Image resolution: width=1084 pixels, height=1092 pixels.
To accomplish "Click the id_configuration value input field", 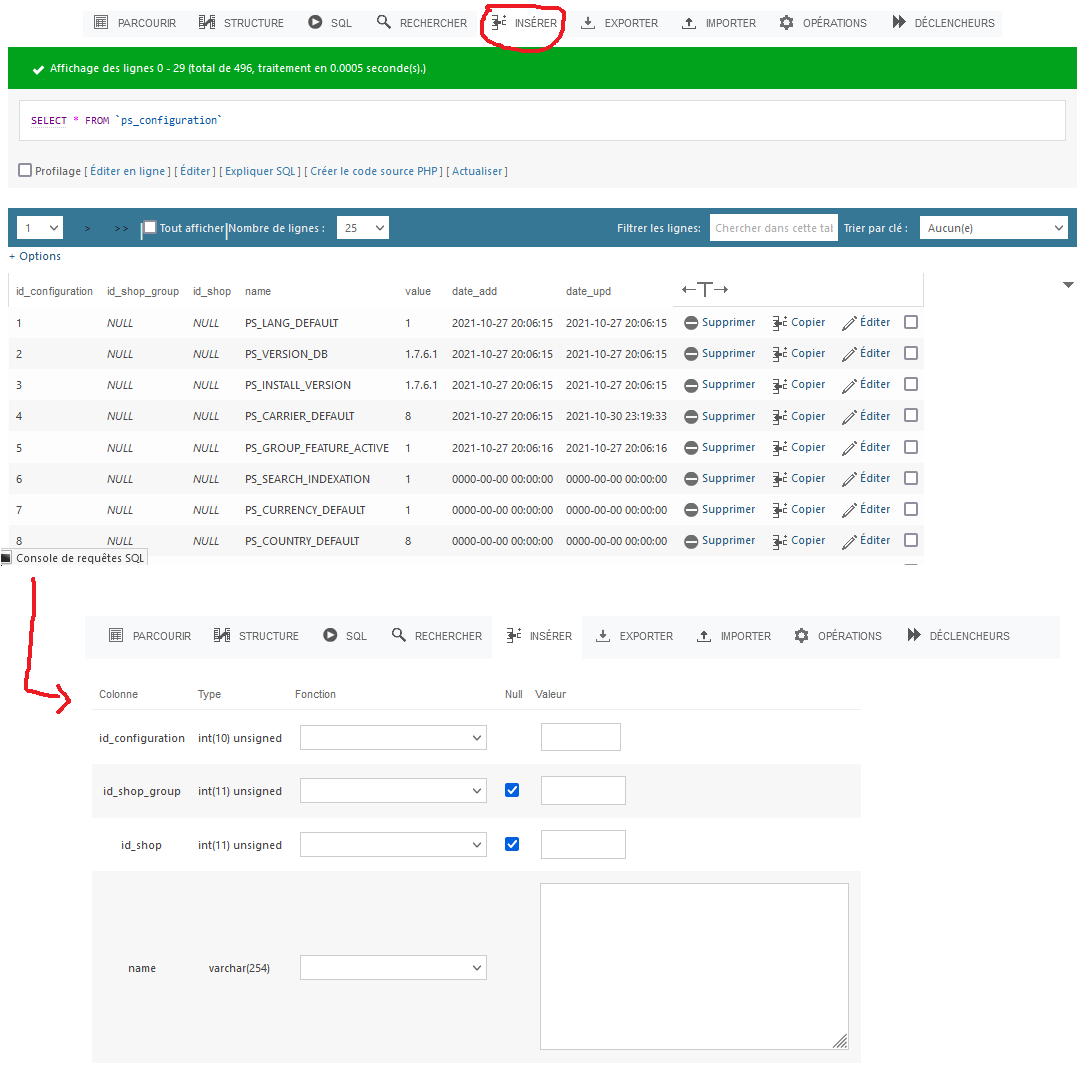I will point(581,737).
